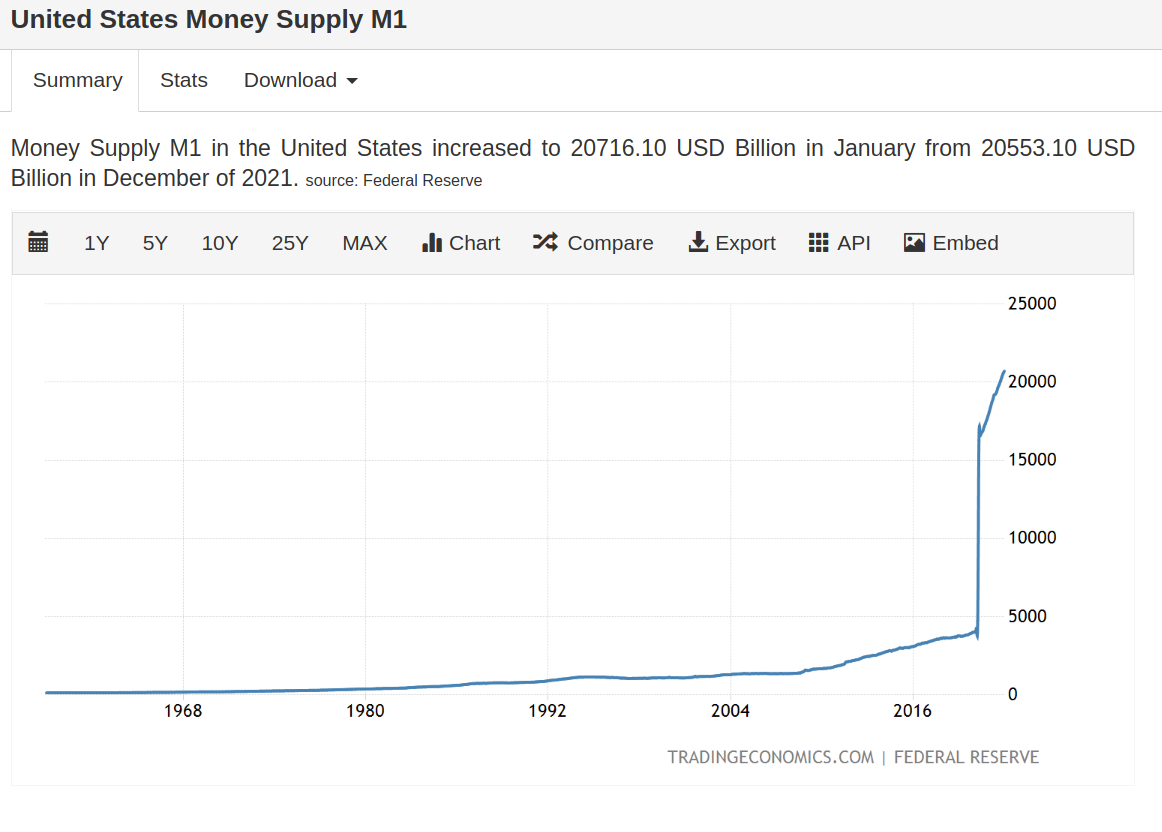Switch to the Stats tab

tap(183, 80)
